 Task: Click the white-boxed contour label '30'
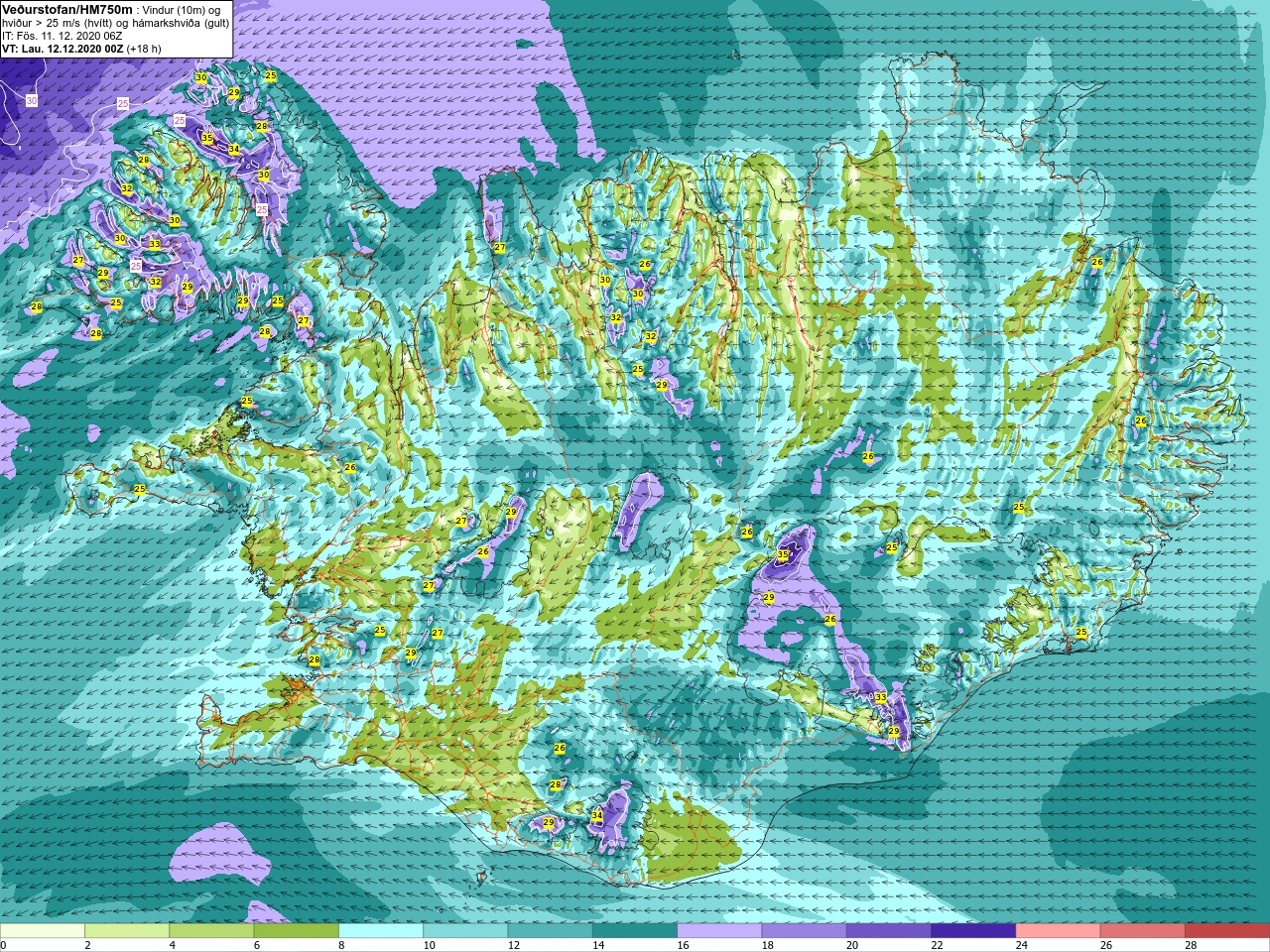pyautogui.click(x=32, y=101)
